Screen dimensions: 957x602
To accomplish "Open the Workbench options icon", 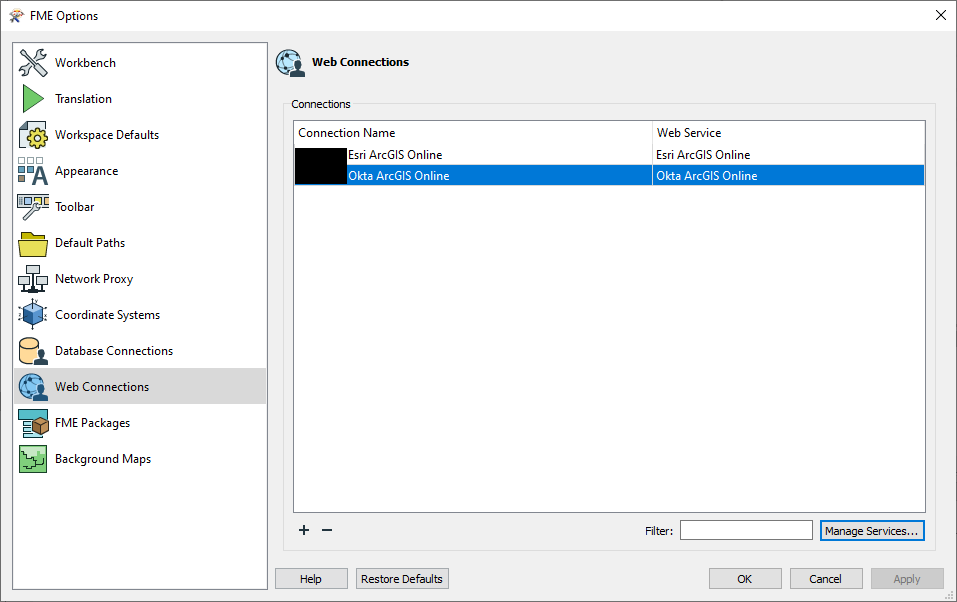I will (33, 63).
